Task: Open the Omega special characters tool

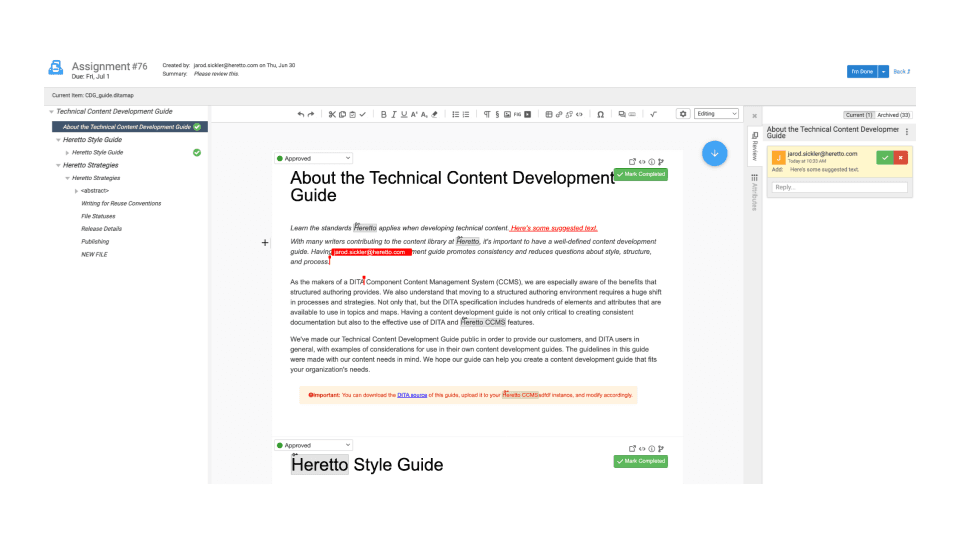Action: tap(600, 114)
